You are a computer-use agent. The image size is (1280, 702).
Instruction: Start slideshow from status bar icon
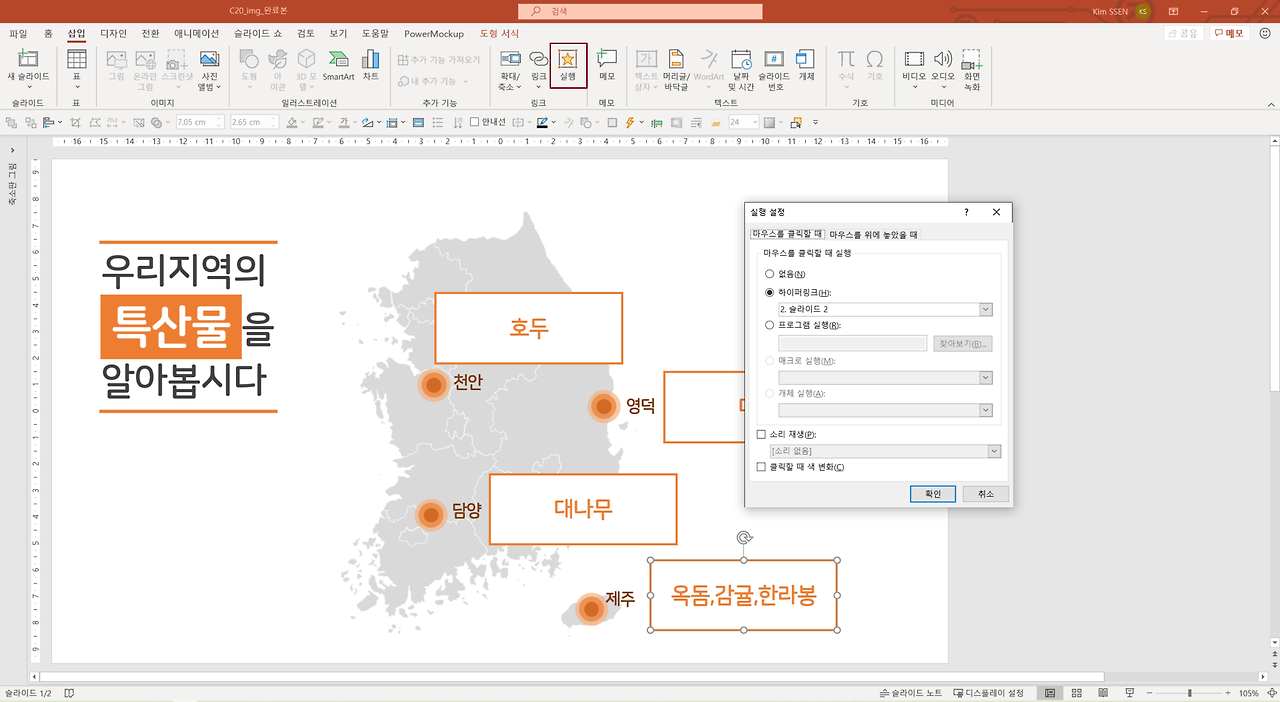click(1129, 693)
